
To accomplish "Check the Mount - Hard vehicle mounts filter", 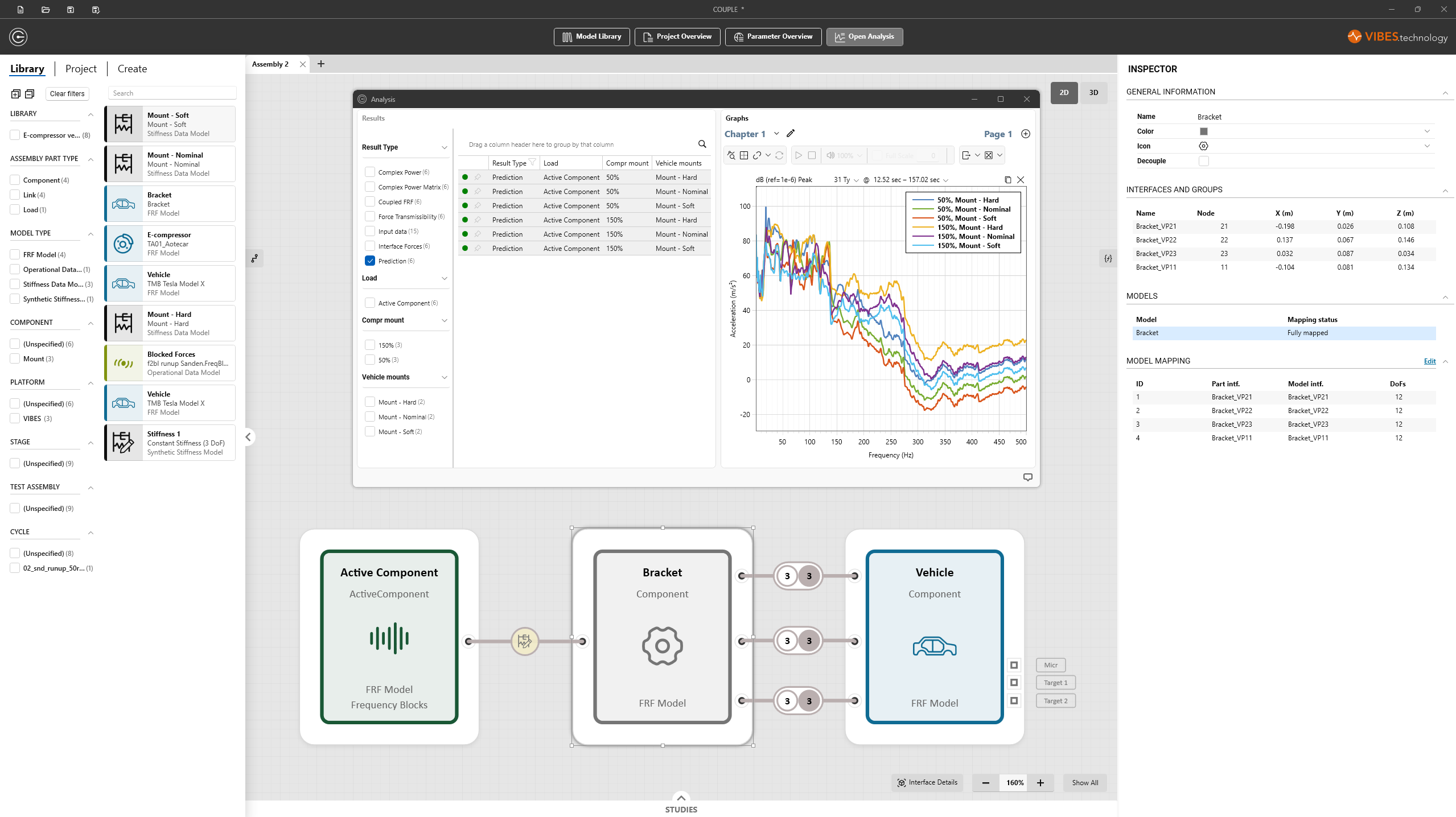I will pos(370,402).
